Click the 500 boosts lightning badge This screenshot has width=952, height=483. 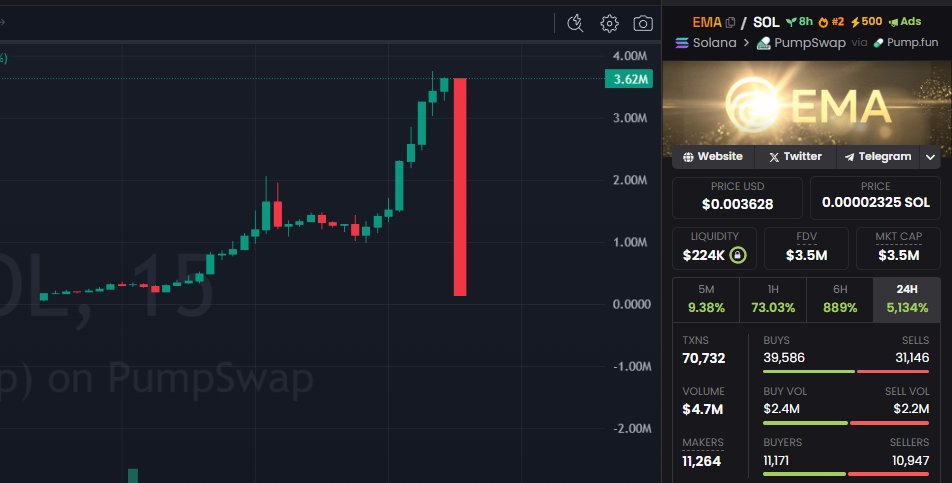click(x=865, y=22)
